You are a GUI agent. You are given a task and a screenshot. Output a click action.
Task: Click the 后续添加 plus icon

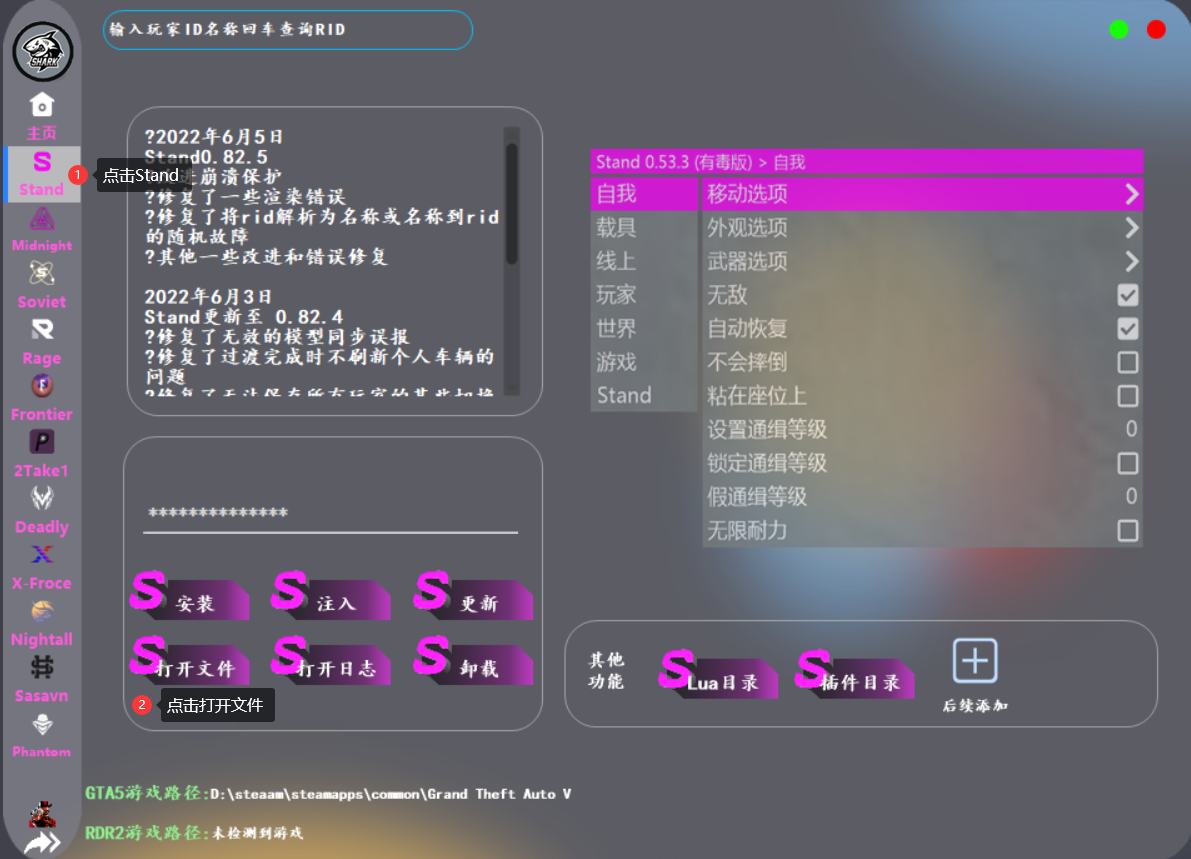point(975,662)
